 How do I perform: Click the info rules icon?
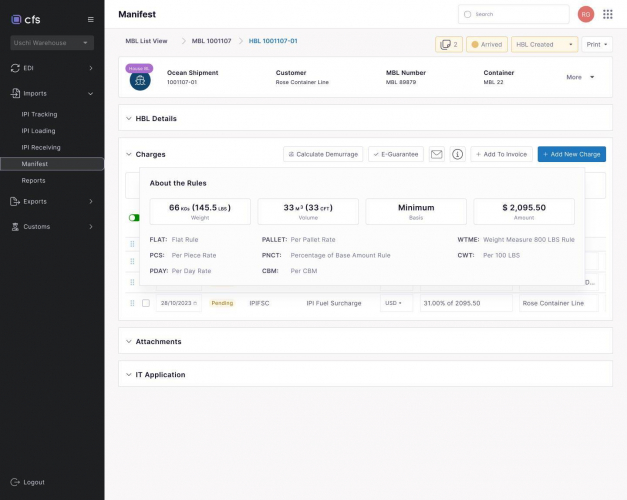[457, 154]
